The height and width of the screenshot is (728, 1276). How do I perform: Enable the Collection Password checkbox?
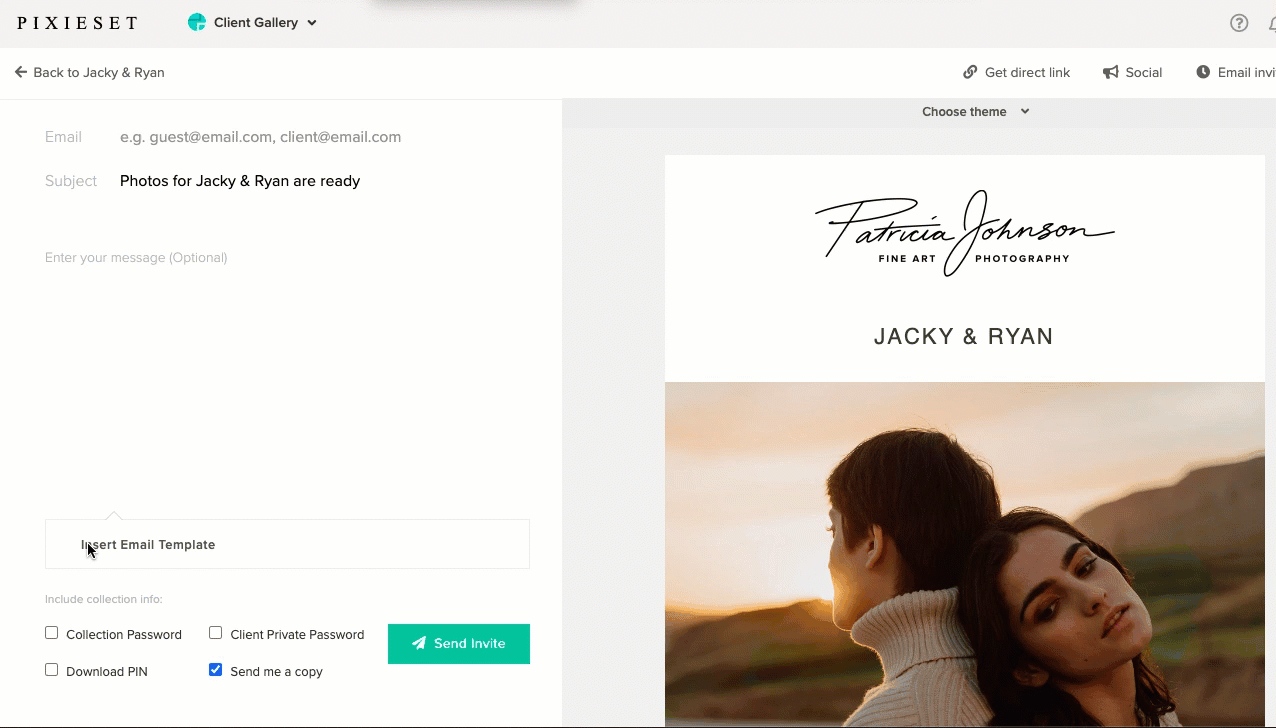pyautogui.click(x=52, y=633)
